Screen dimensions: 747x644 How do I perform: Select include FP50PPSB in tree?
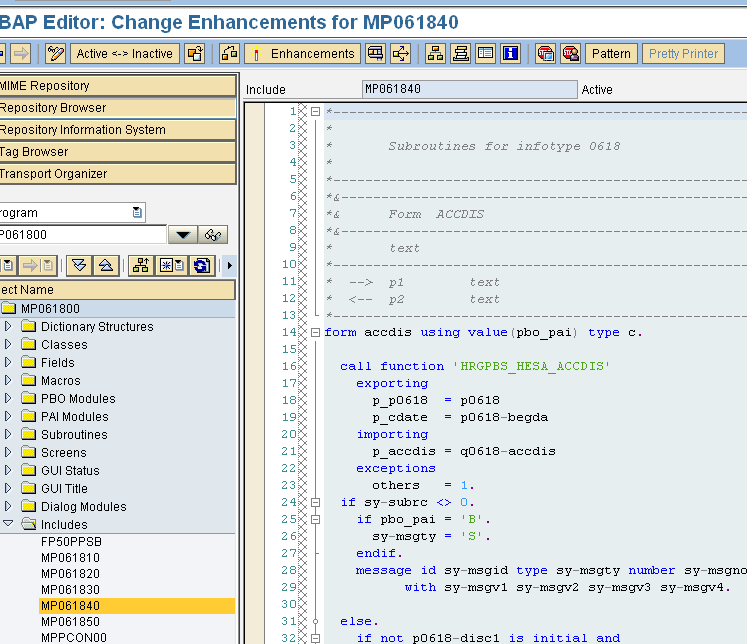(71, 542)
